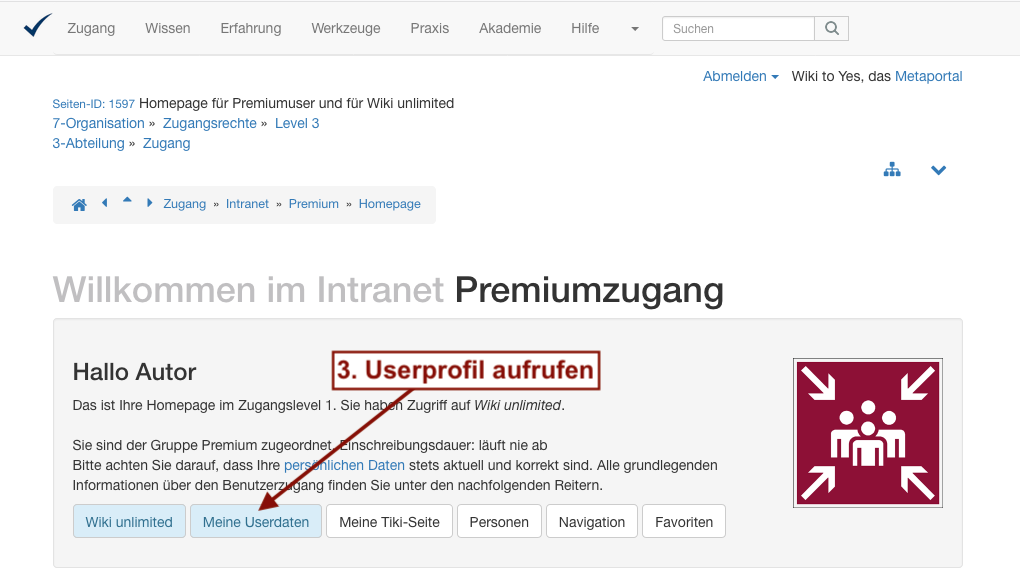This screenshot has height=570, width=1020.
Task: Open the caret dropdown after Hilfe
Action: pyautogui.click(x=635, y=29)
